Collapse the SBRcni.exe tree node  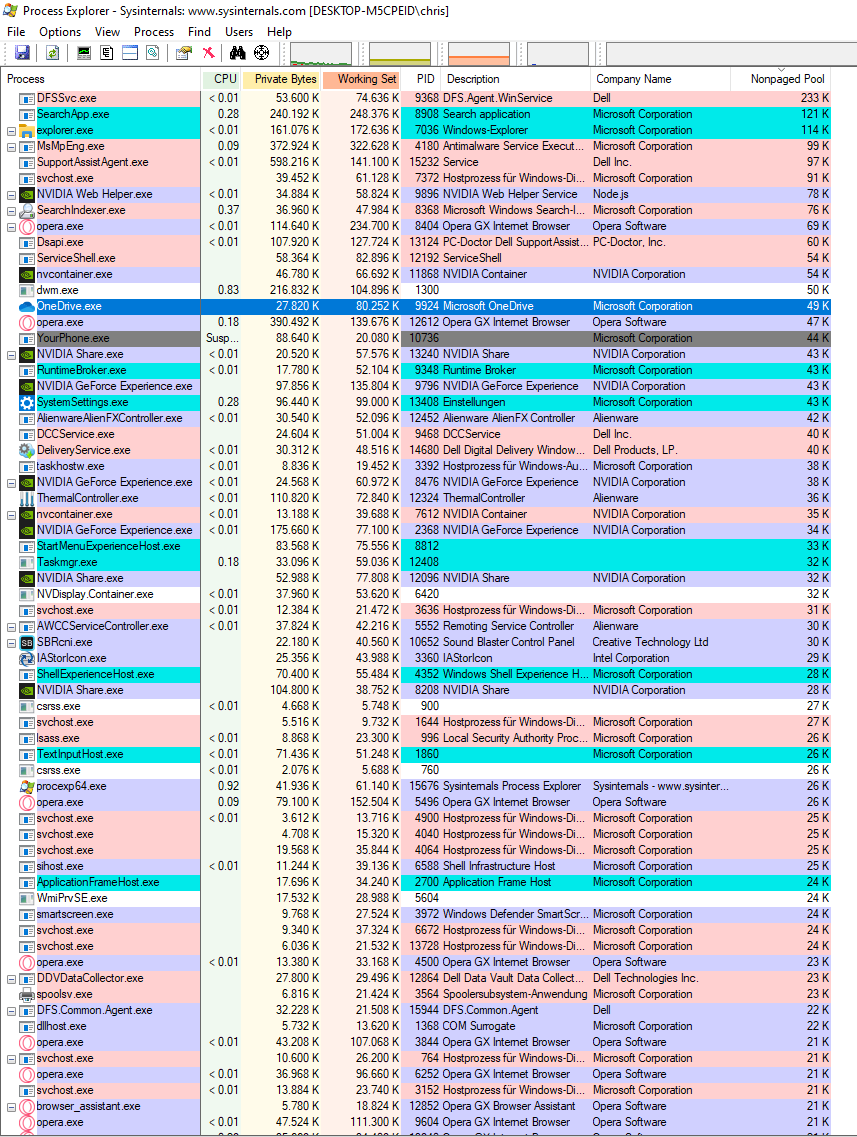pyautogui.click(x=11, y=643)
